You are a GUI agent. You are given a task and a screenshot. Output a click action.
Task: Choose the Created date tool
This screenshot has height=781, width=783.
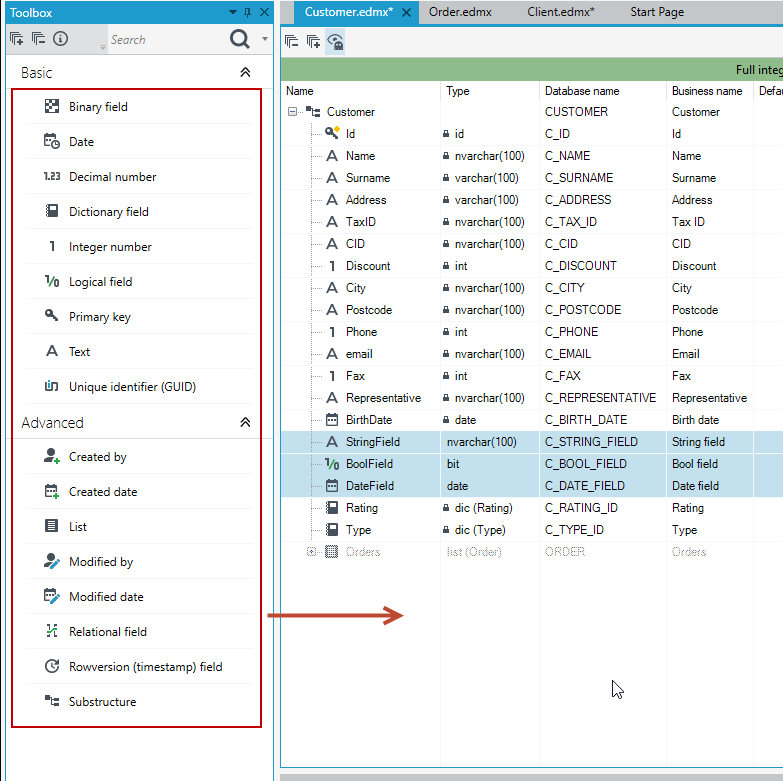tap(139, 491)
